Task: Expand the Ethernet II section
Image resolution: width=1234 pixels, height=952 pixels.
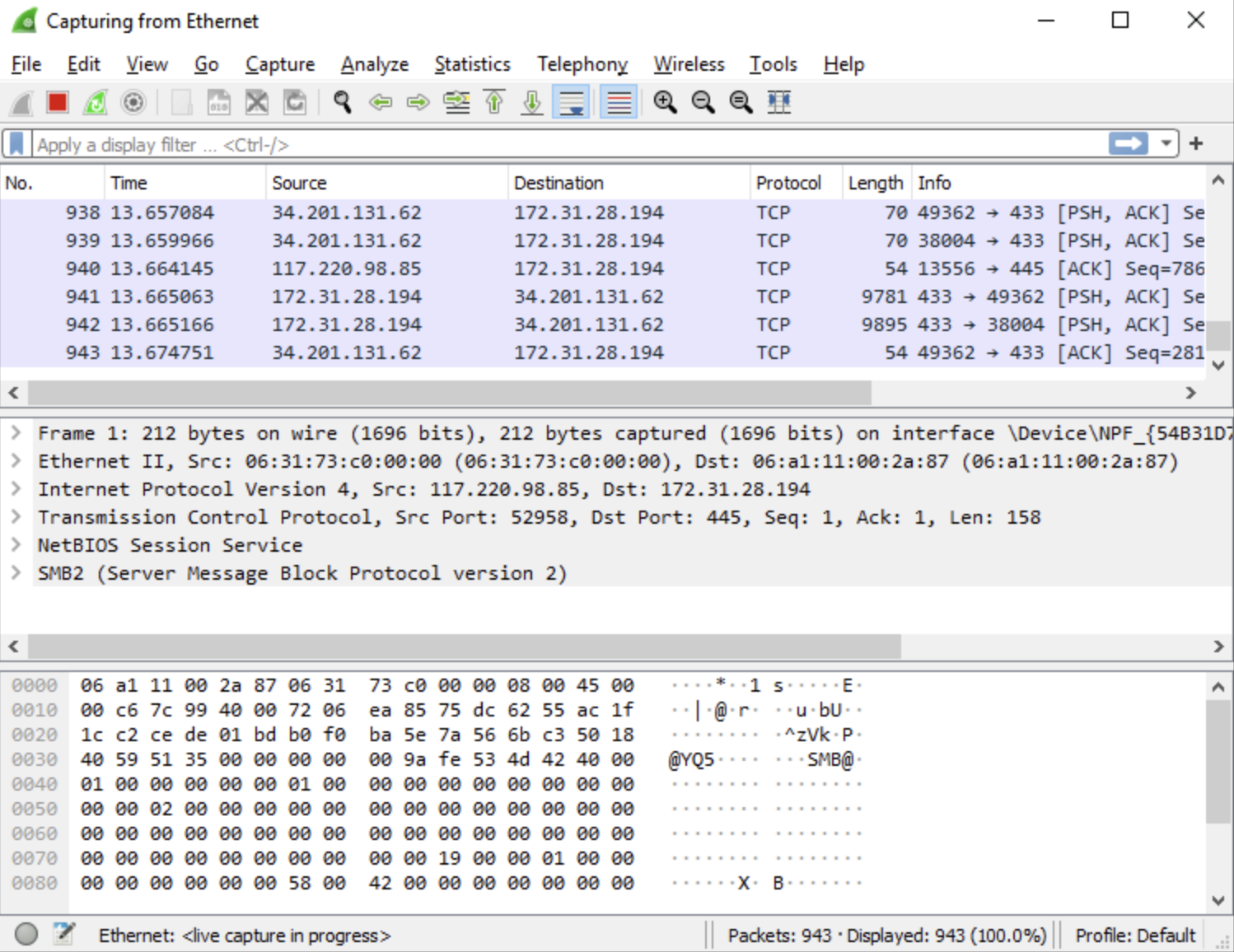Action: pos(16,460)
